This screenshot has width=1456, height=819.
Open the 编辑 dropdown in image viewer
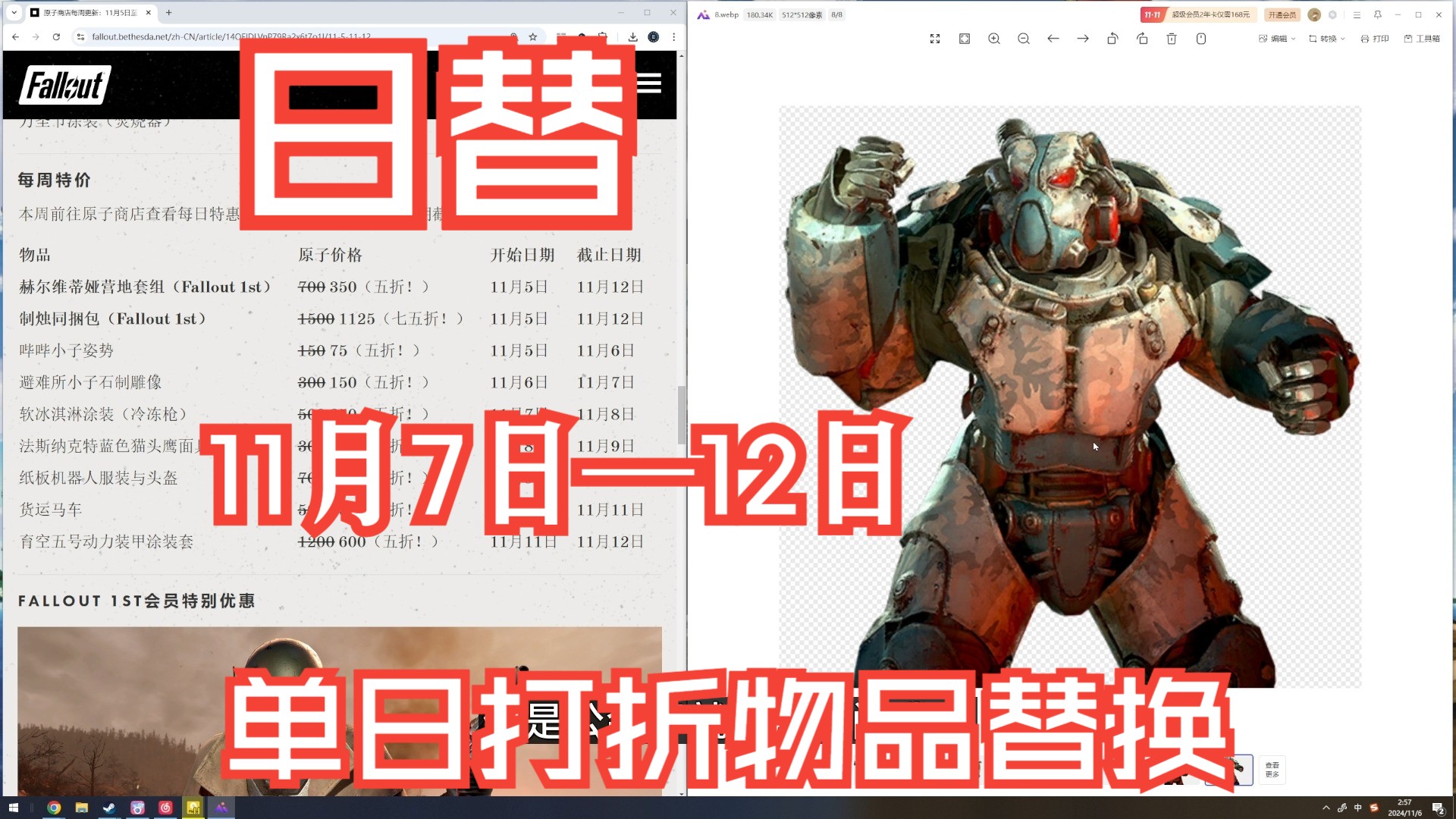[x=1277, y=39]
